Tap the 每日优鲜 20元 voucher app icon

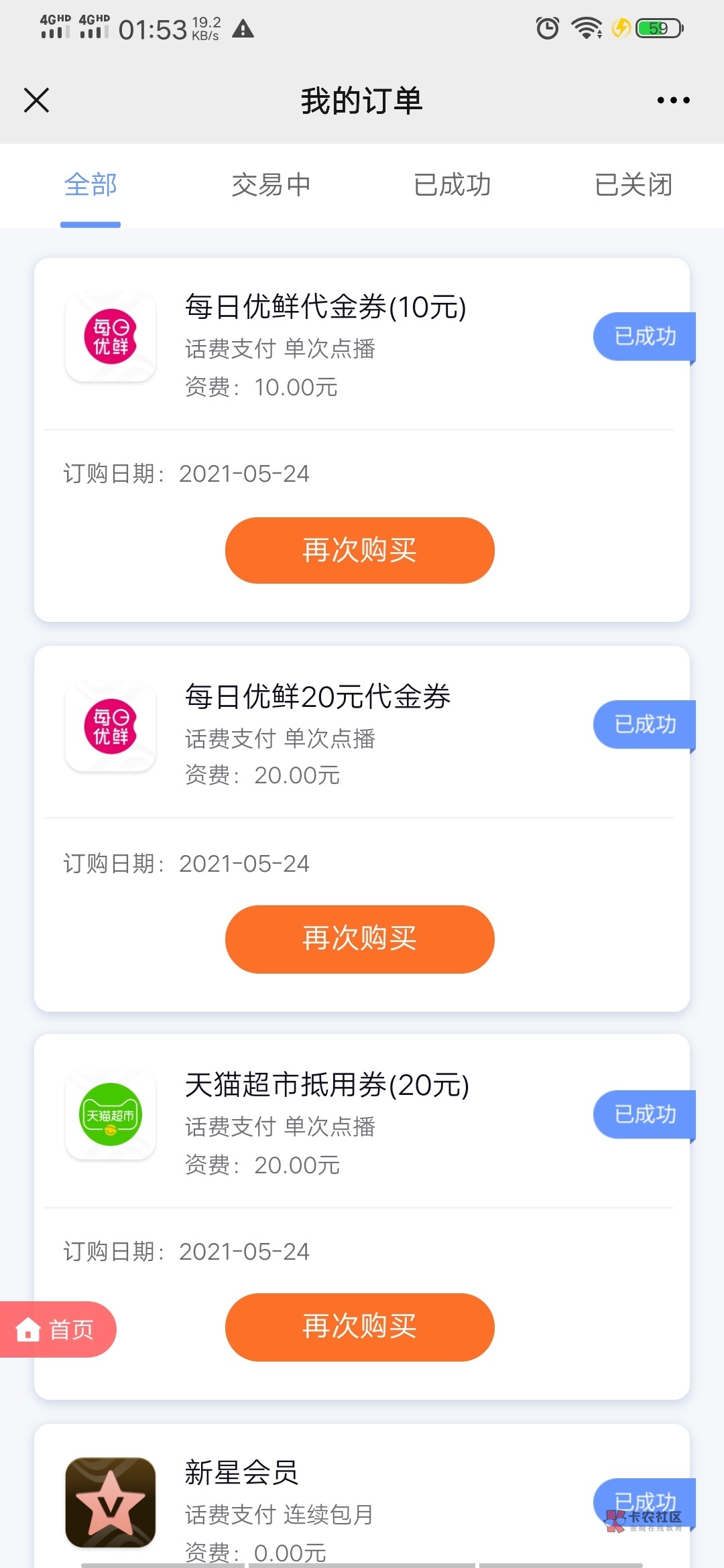click(x=111, y=726)
